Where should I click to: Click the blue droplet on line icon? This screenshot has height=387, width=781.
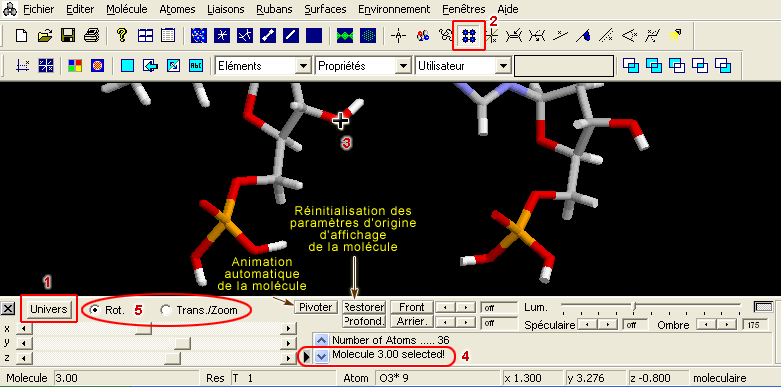pos(584,35)
